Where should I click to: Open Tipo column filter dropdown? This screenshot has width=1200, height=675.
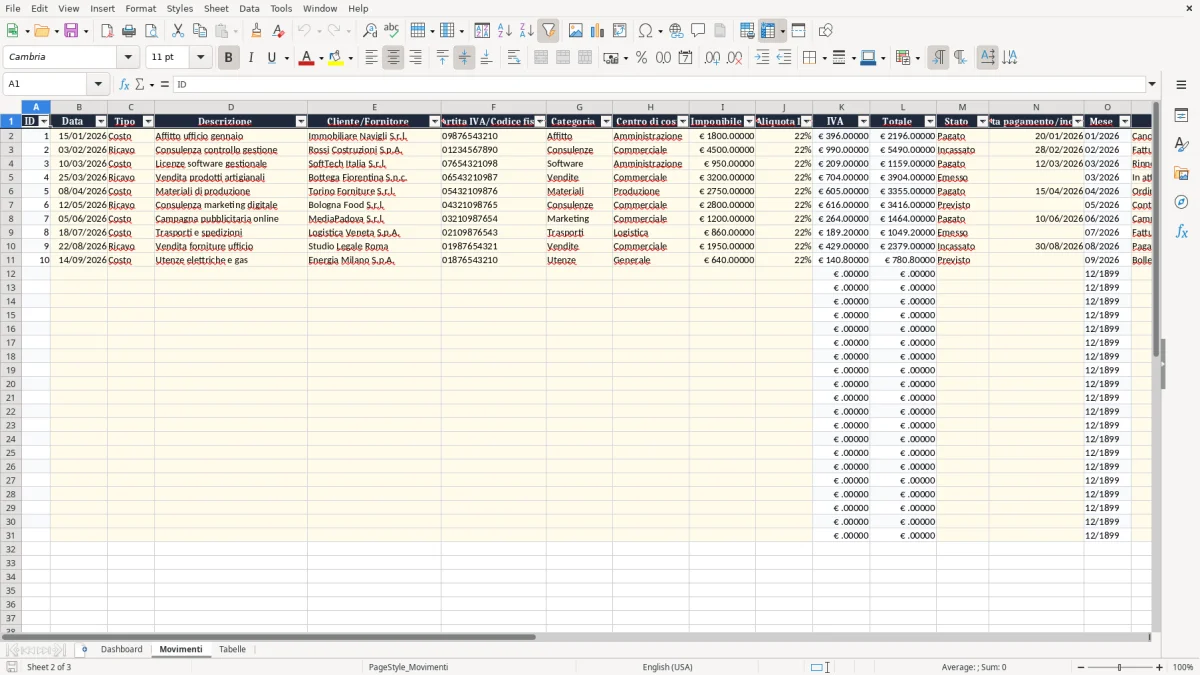(148, 122)
